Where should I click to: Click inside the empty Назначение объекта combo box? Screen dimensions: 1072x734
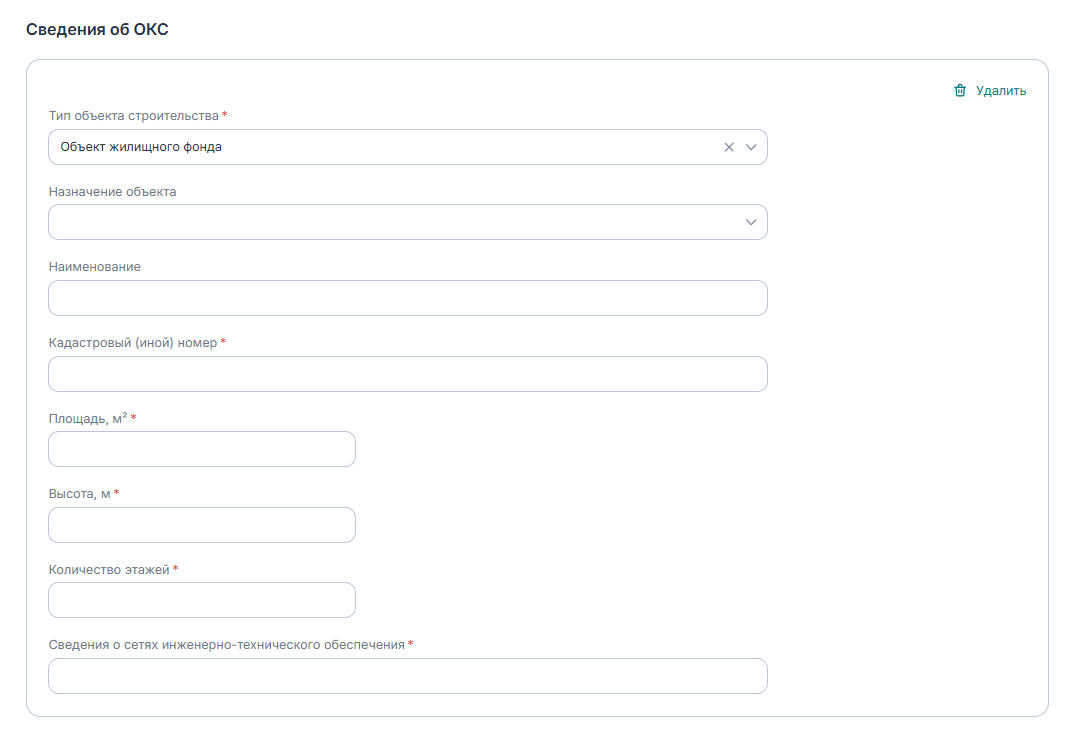[x=390, y=222]
